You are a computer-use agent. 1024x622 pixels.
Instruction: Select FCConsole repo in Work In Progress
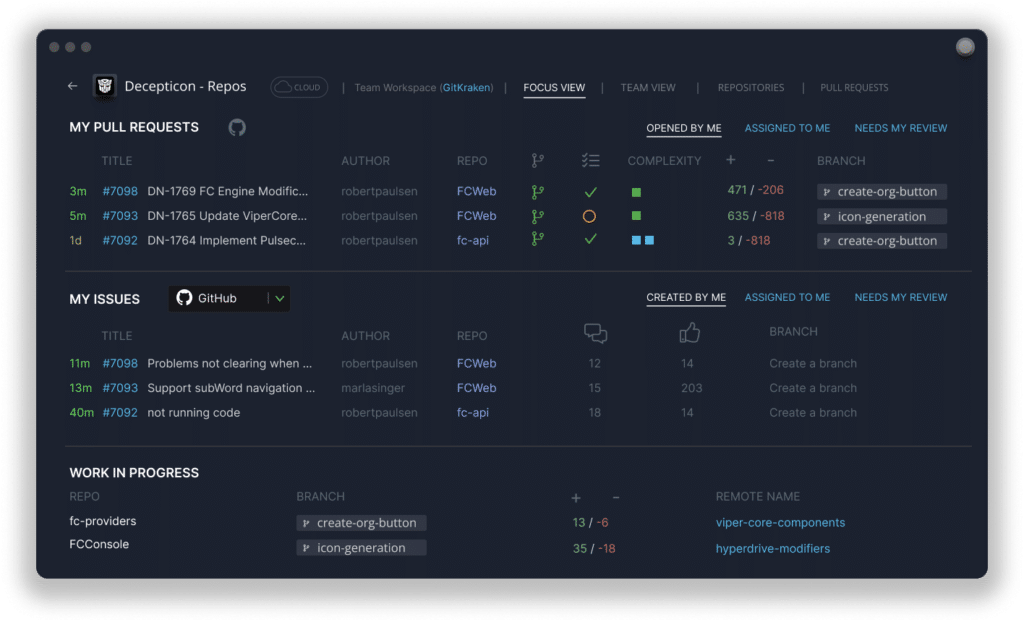(99, 544)
